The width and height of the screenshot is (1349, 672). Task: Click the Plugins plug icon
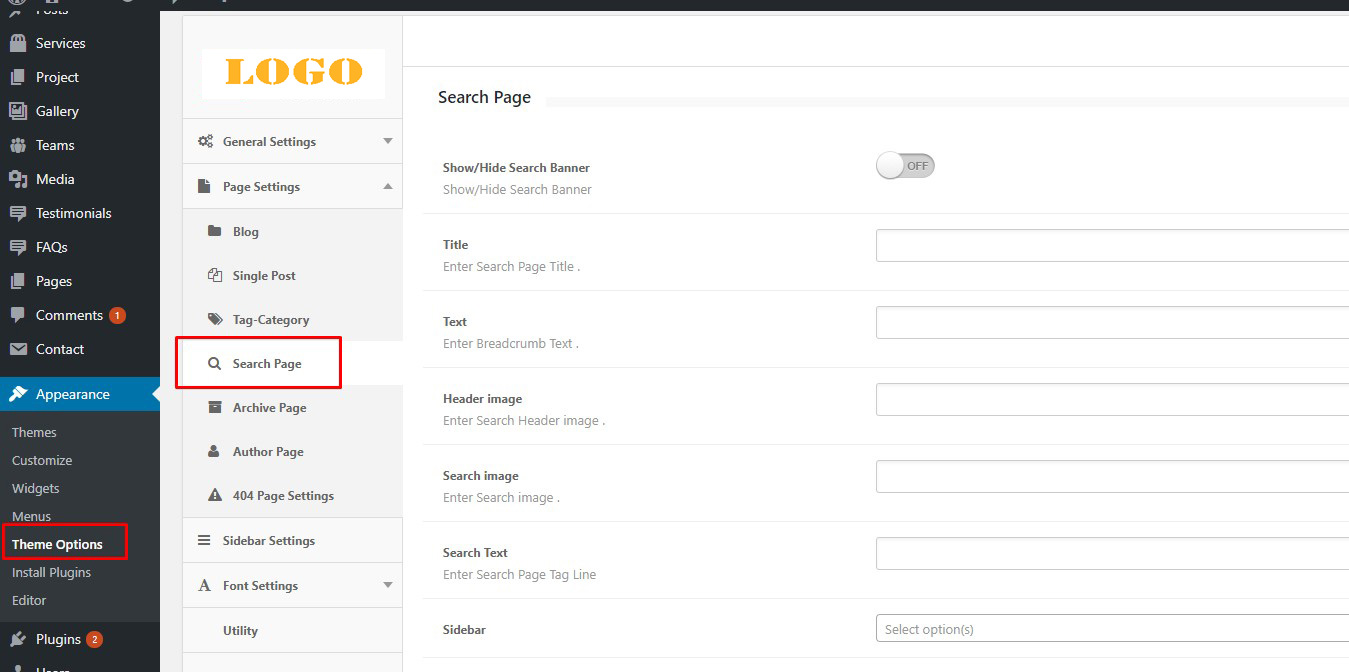point(18,639)
